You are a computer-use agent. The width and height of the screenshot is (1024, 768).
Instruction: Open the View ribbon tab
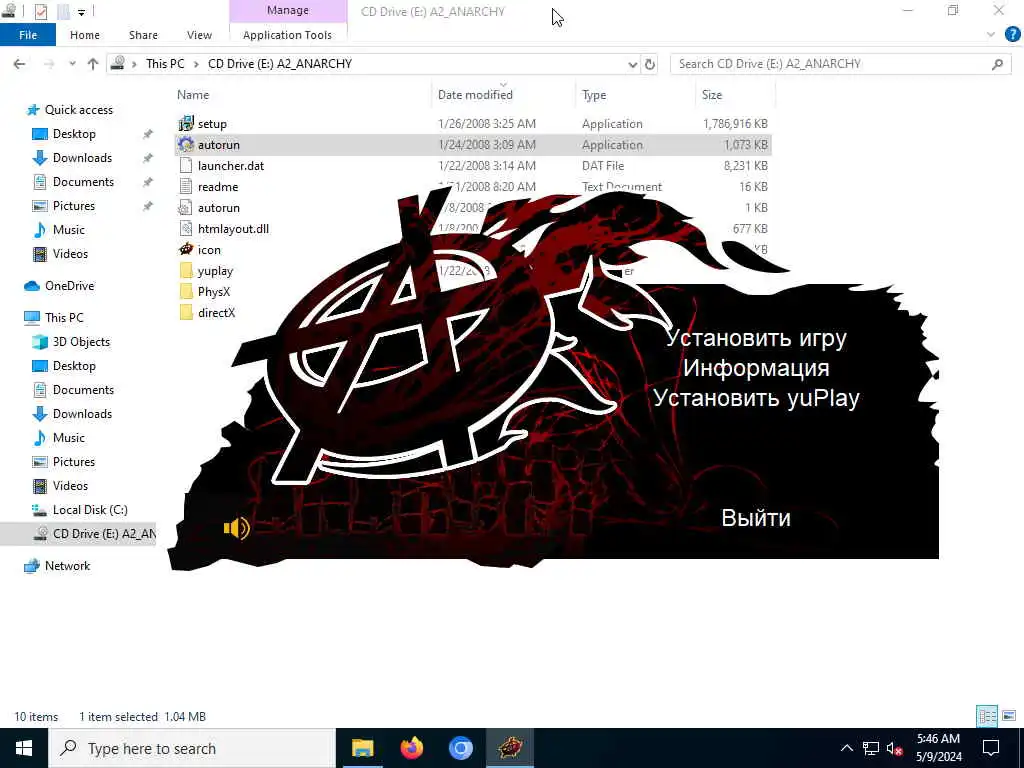(199, 35)
